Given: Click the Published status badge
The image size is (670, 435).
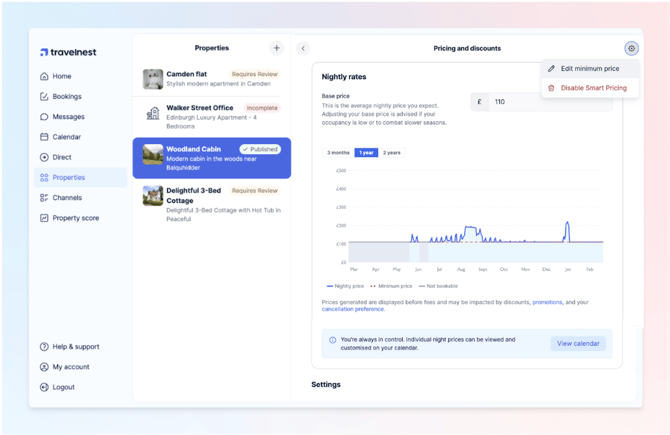Looking at the screenshot, I should (260, 149).
